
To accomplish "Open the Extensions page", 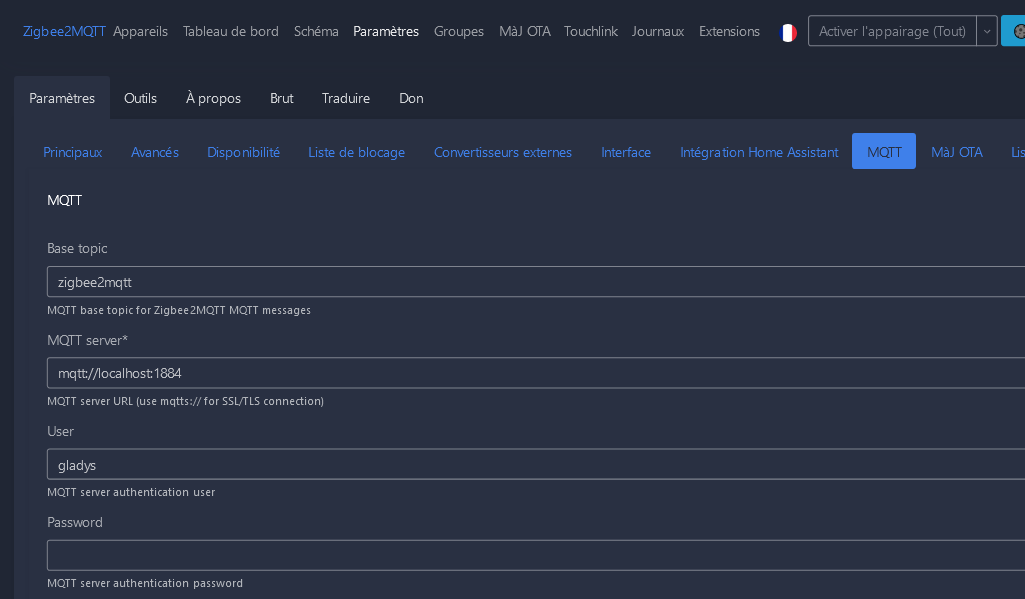I will point(729,31).
